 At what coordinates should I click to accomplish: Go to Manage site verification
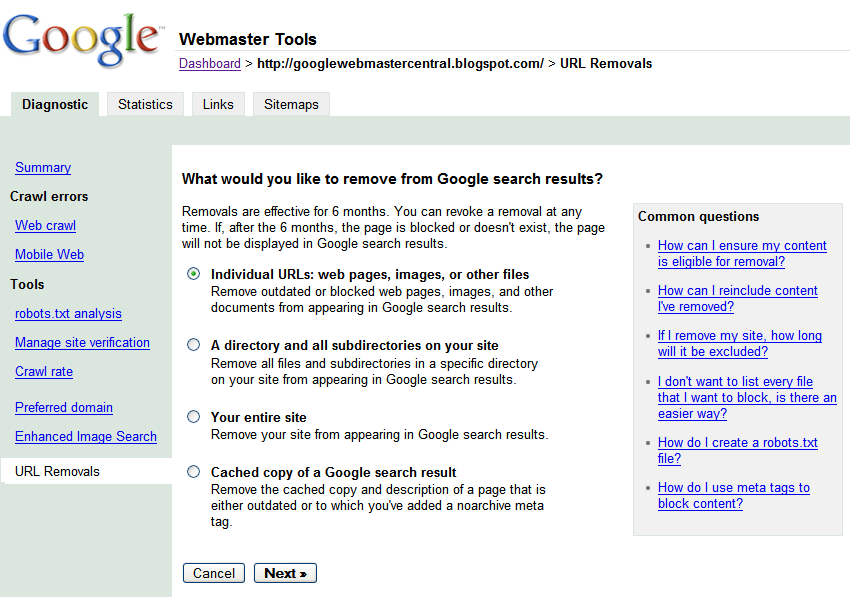(82, 342)
